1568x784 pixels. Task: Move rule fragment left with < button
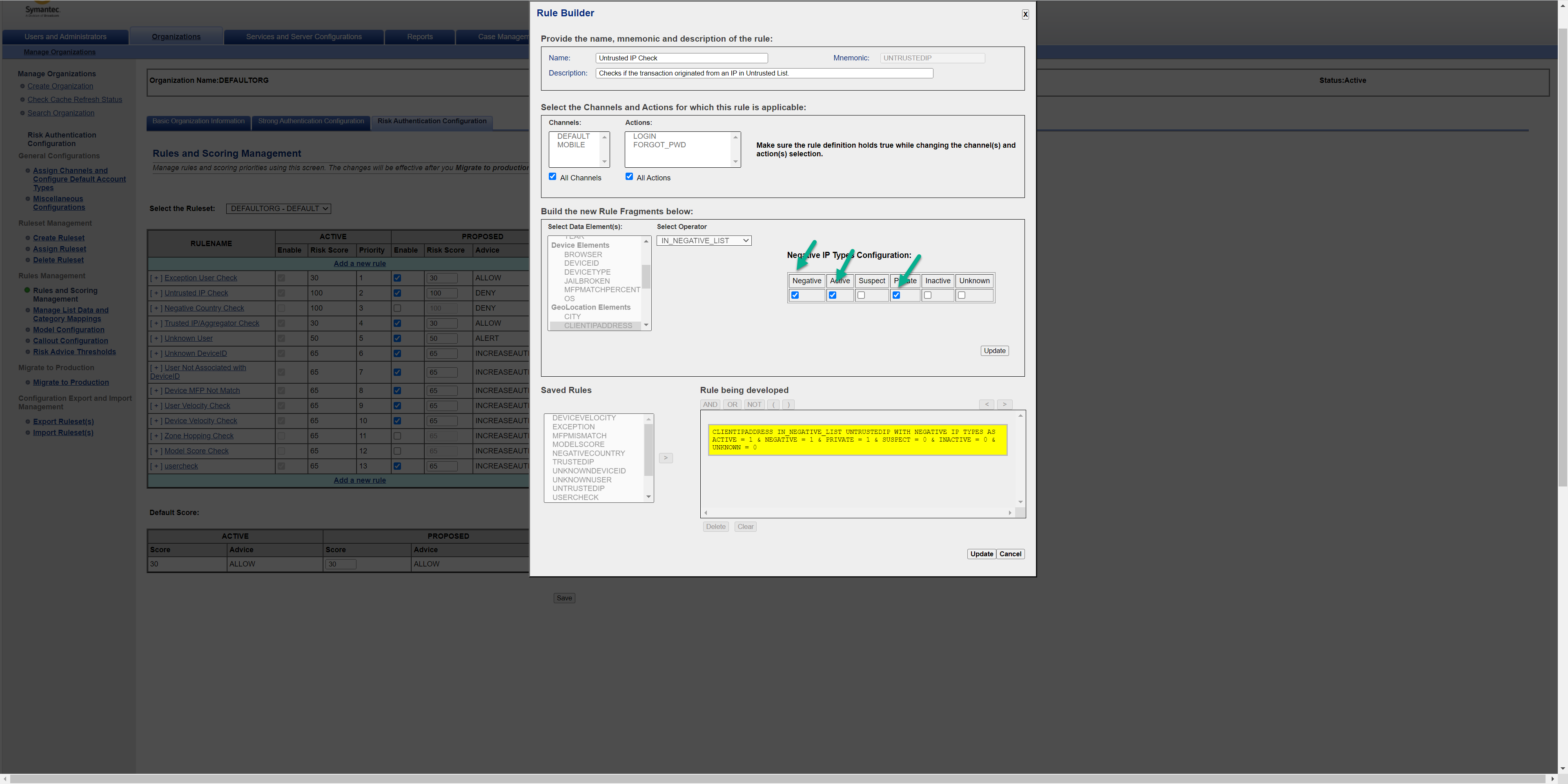[986, 404]
